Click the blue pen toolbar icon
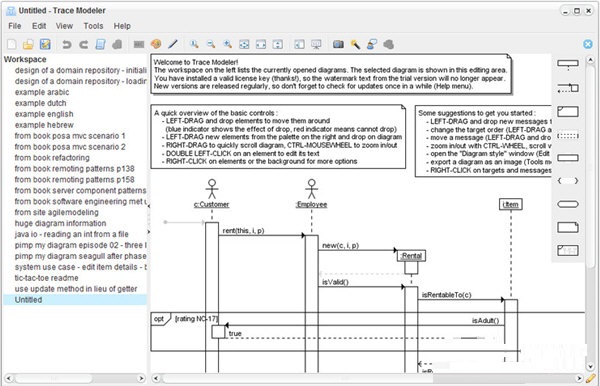 pos(173,44)
